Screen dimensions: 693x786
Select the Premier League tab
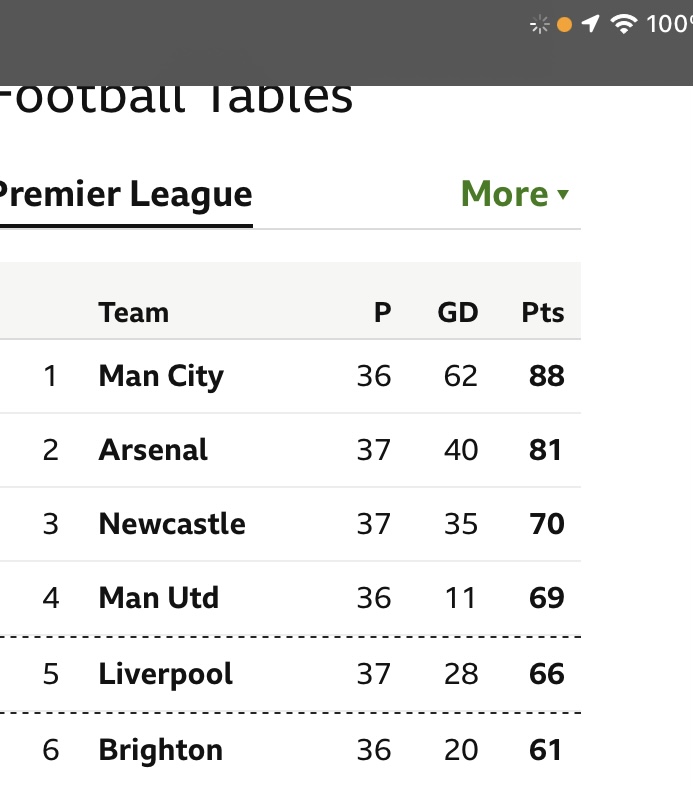click(125, 194)
